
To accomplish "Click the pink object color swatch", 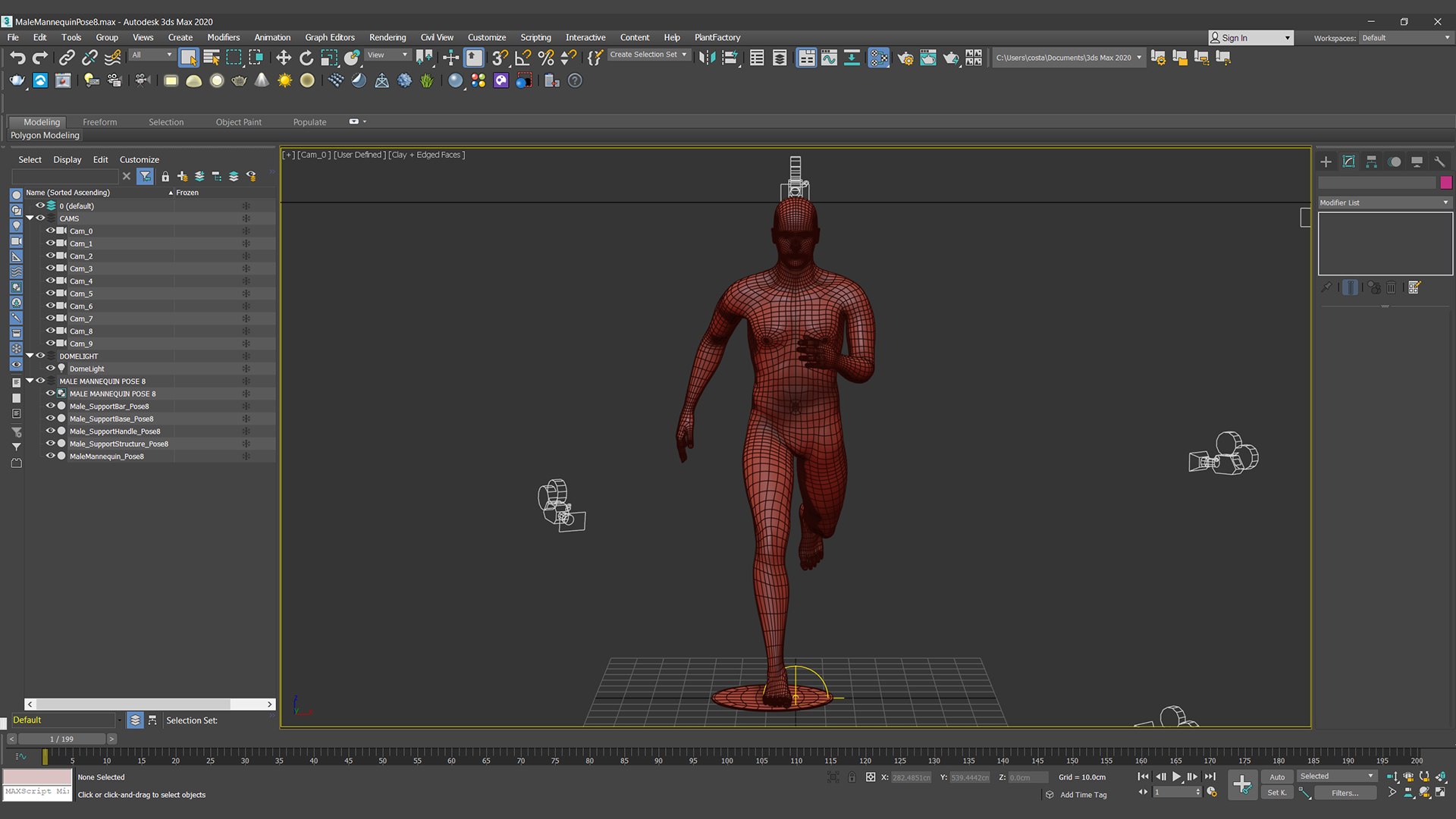I will [1446, 183].
